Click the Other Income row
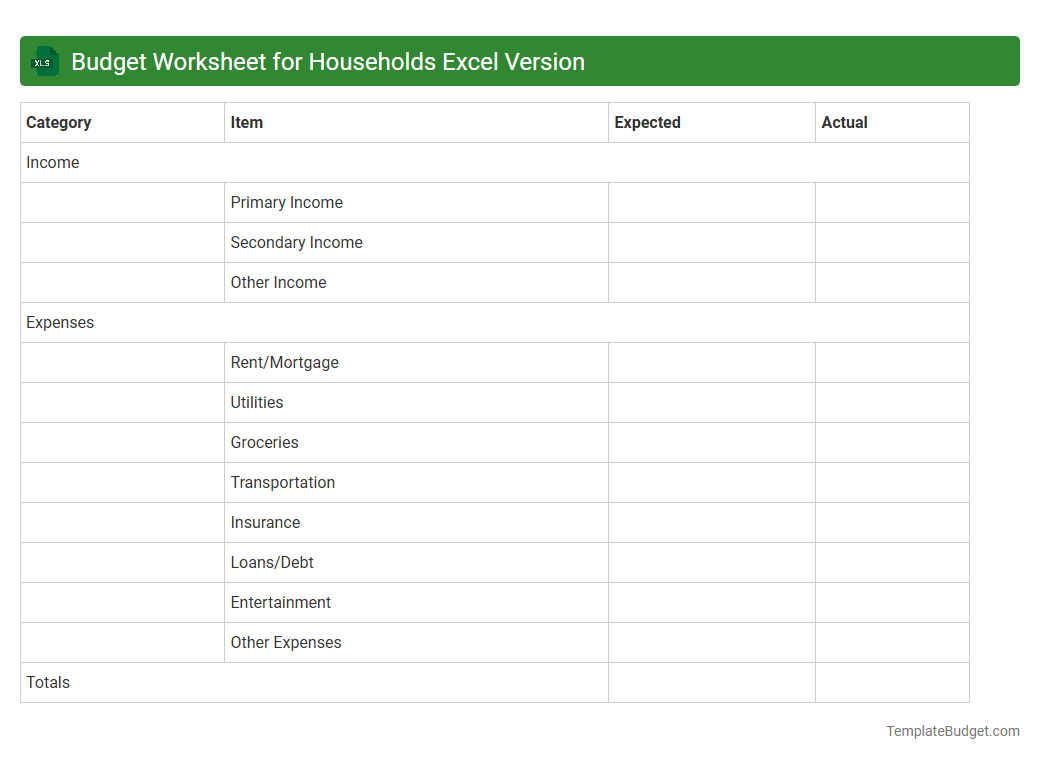Image resolution: width=1040 pixels, height=760 pixels. [x=278, y=282]
